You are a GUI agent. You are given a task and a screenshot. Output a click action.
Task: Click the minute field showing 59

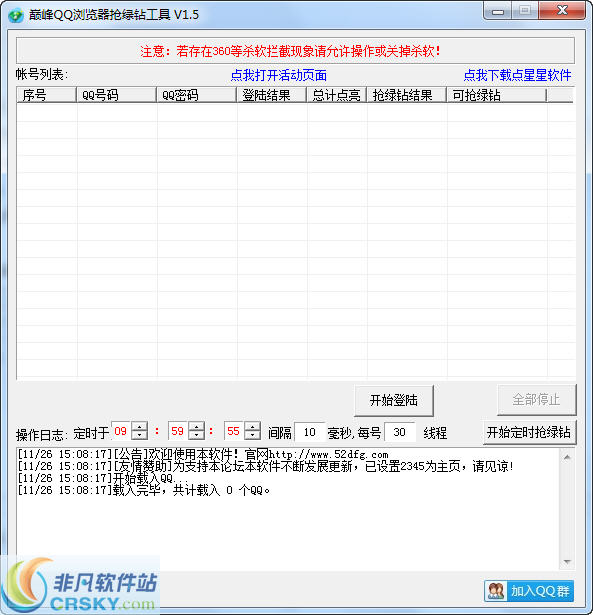coord(178,431)
